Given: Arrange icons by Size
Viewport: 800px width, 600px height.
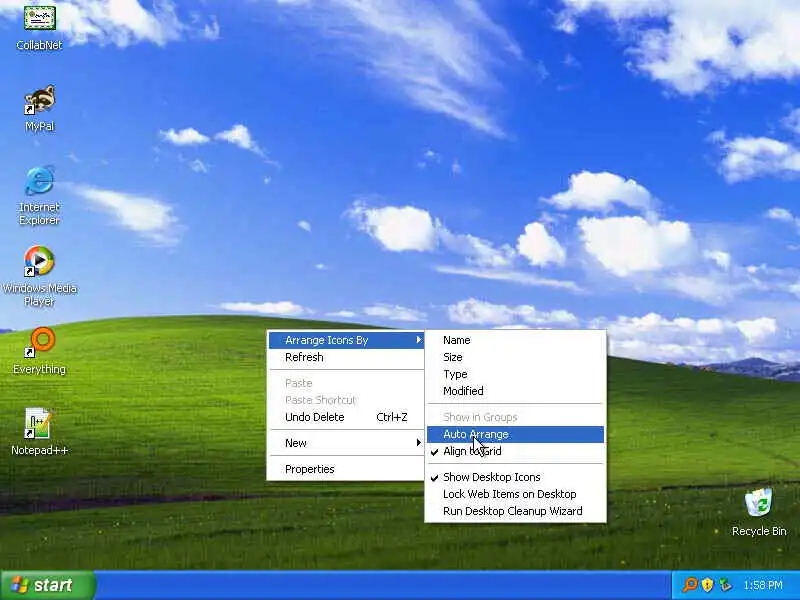Looking at the screenshot, I should 515,357.
